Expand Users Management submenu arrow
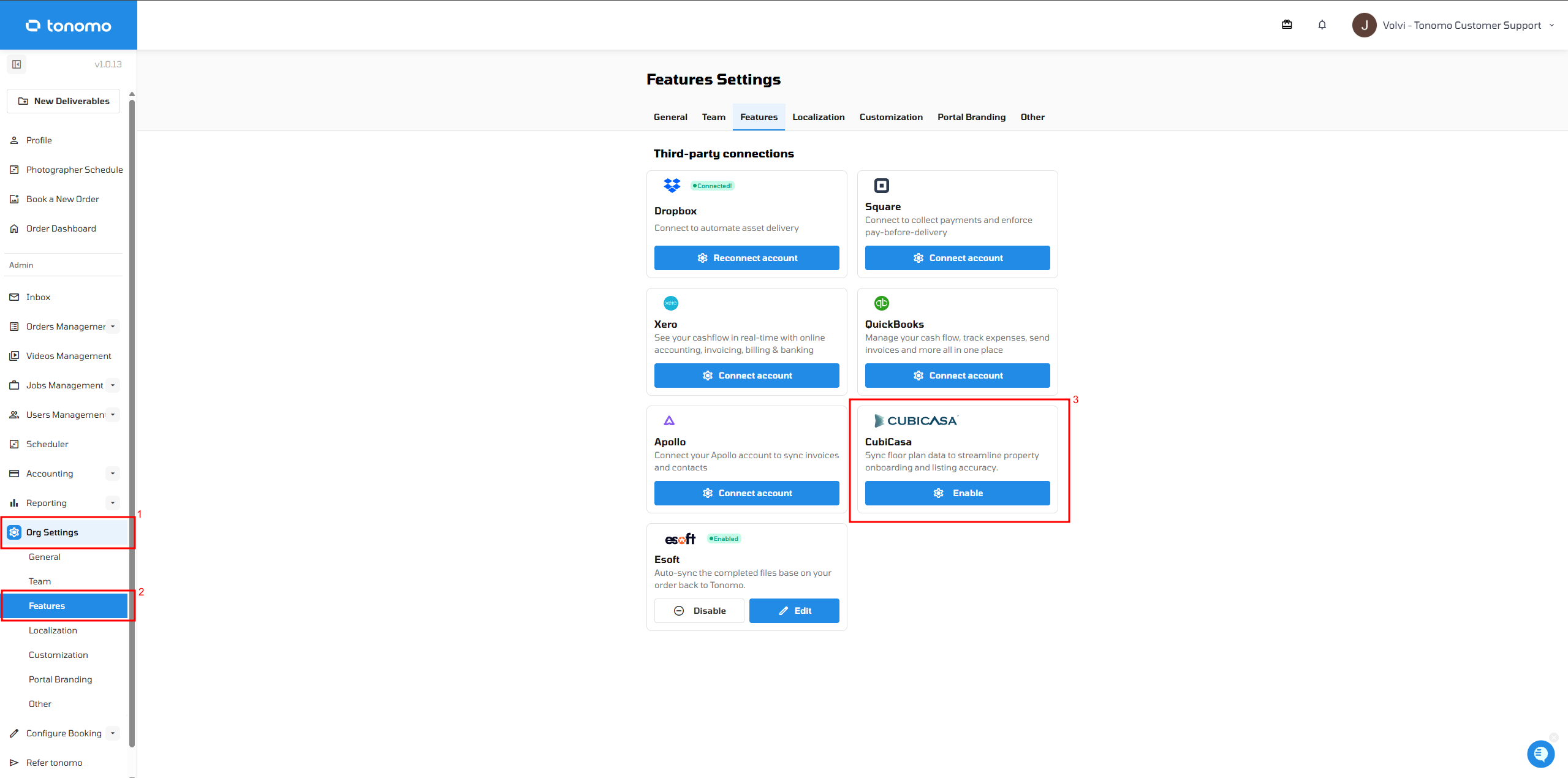The width and height of the screenshot is (1568, 778). (113, 415)
